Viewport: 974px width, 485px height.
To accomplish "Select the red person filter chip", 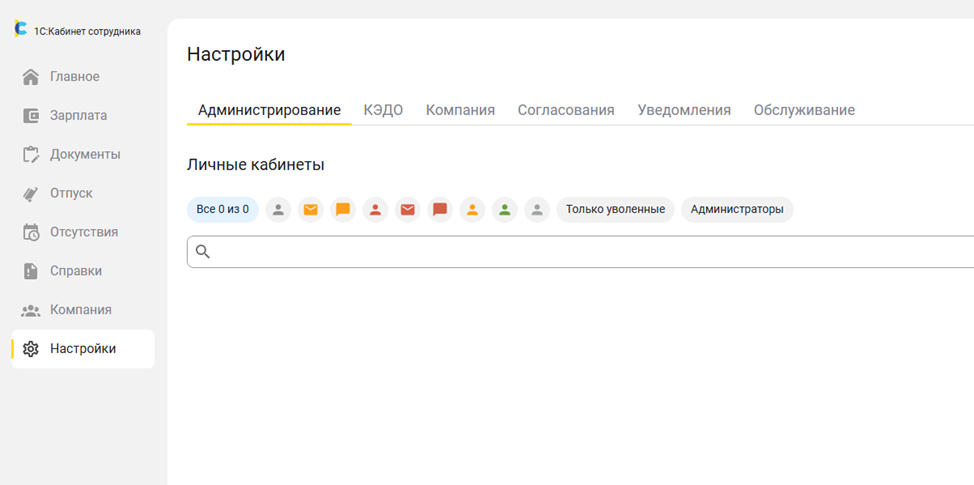I will 375,210.
